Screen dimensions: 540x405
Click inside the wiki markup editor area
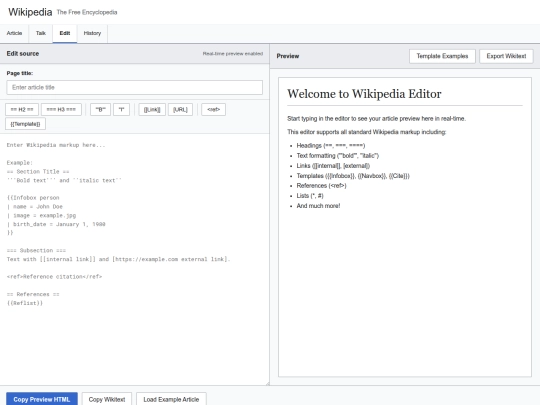(134, 259)
